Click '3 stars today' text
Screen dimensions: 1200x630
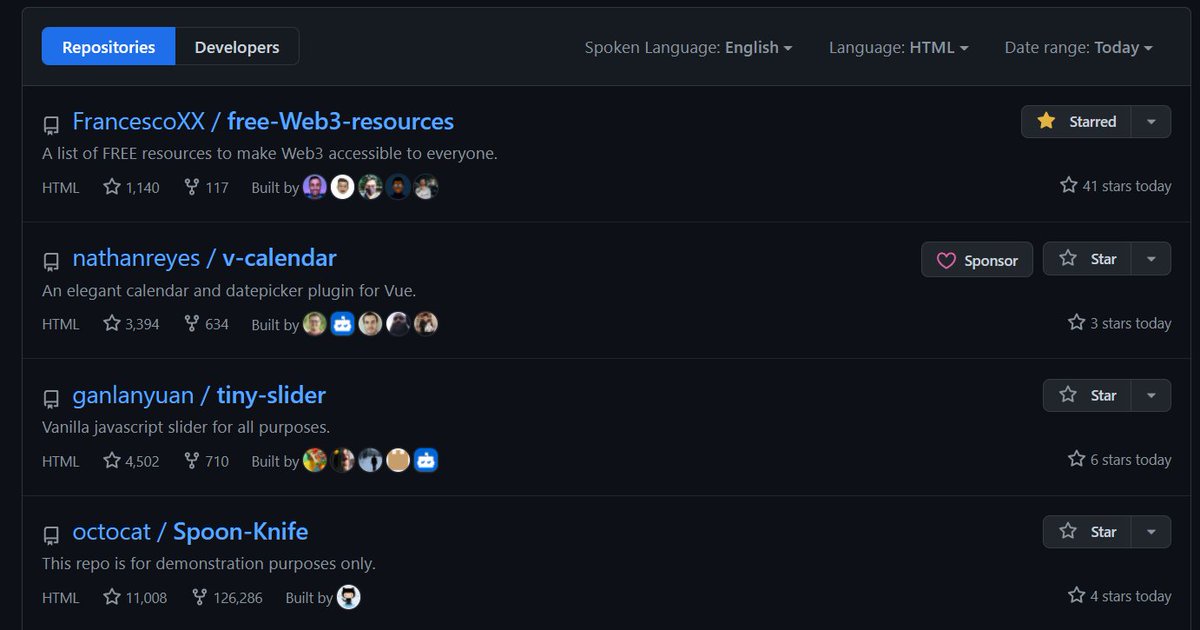(x=1130, y=323)
